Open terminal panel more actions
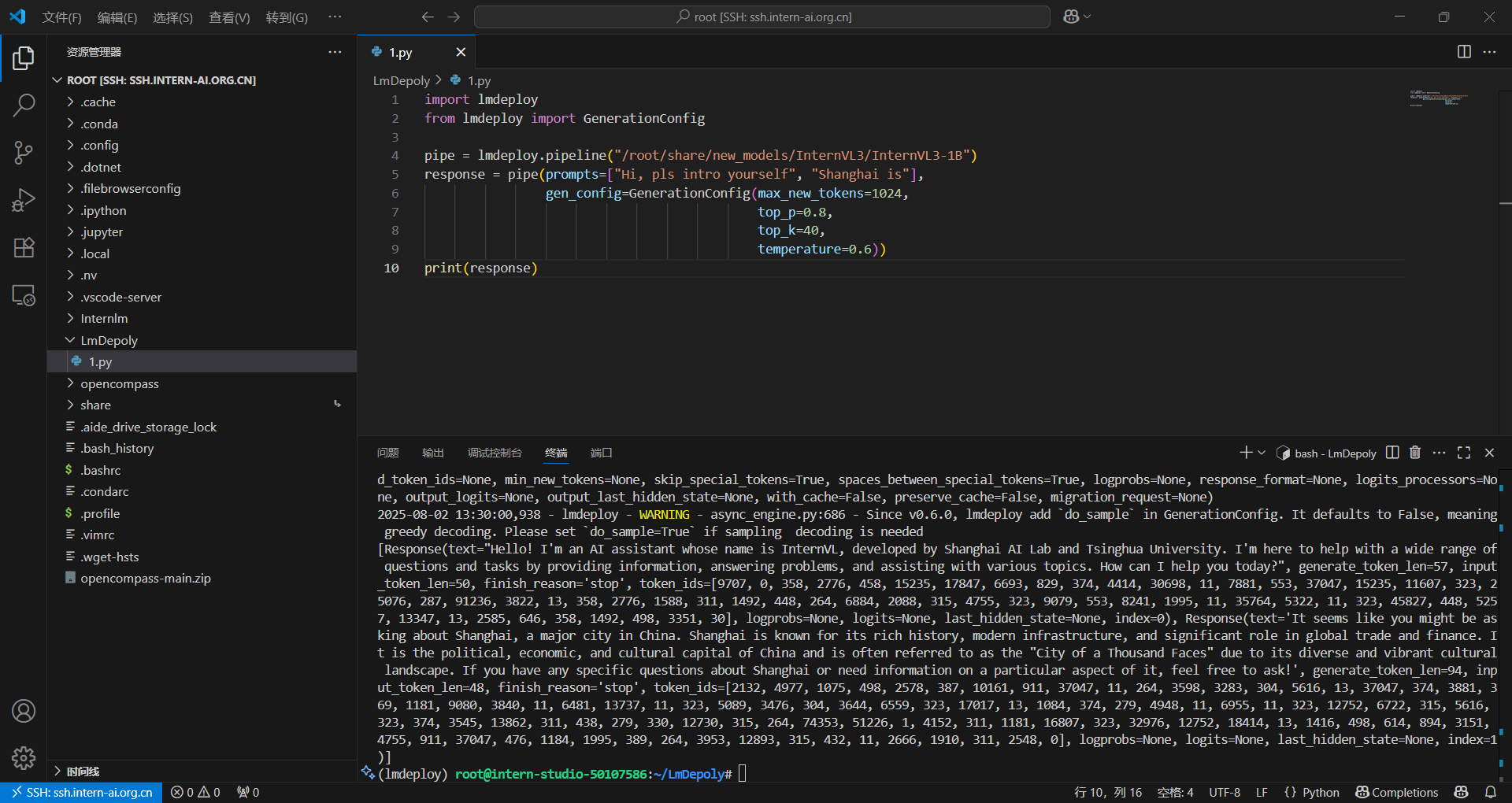Image resolution: width=1512 pixels, height=803 pixels. (1439, 453)
